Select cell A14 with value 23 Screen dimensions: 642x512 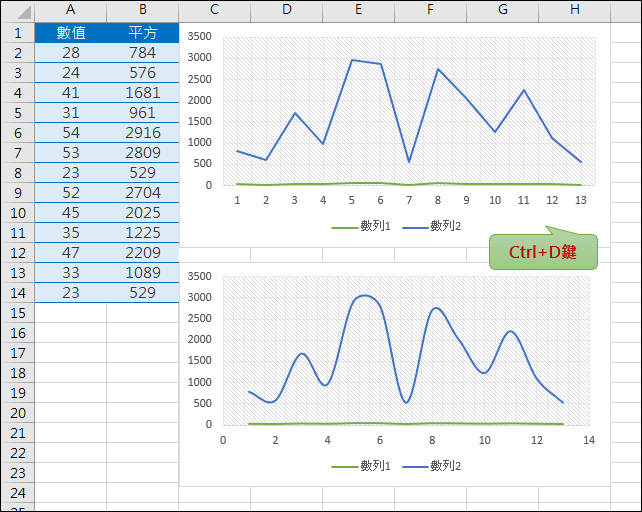click(70, 293)
